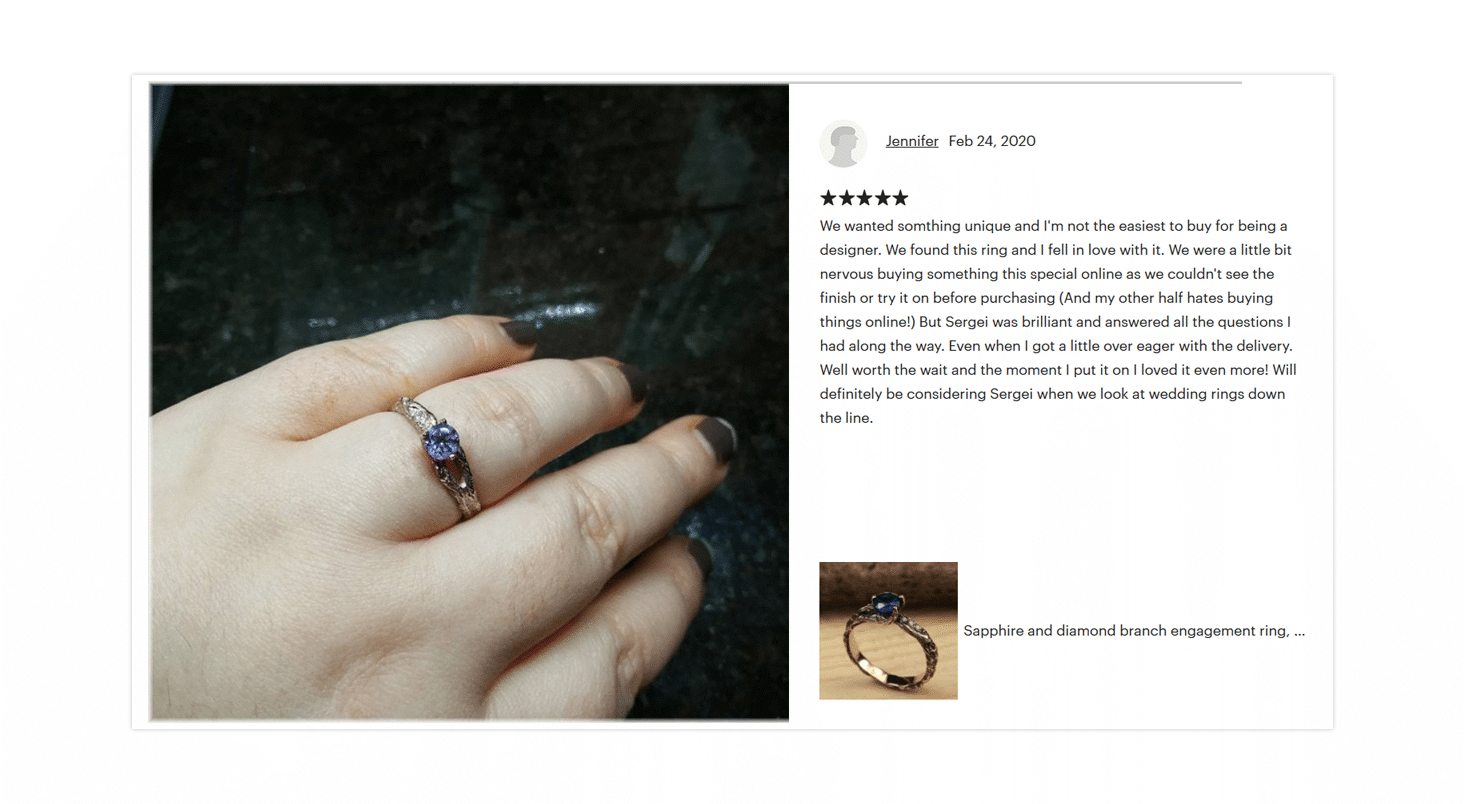Click the fourth star of the rating

click(882, 198)
